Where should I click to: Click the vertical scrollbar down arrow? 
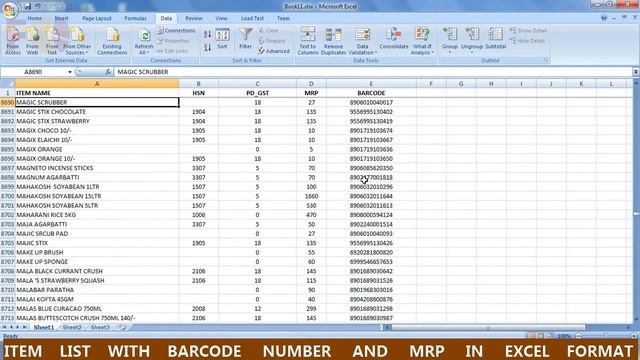click(636, 320)
